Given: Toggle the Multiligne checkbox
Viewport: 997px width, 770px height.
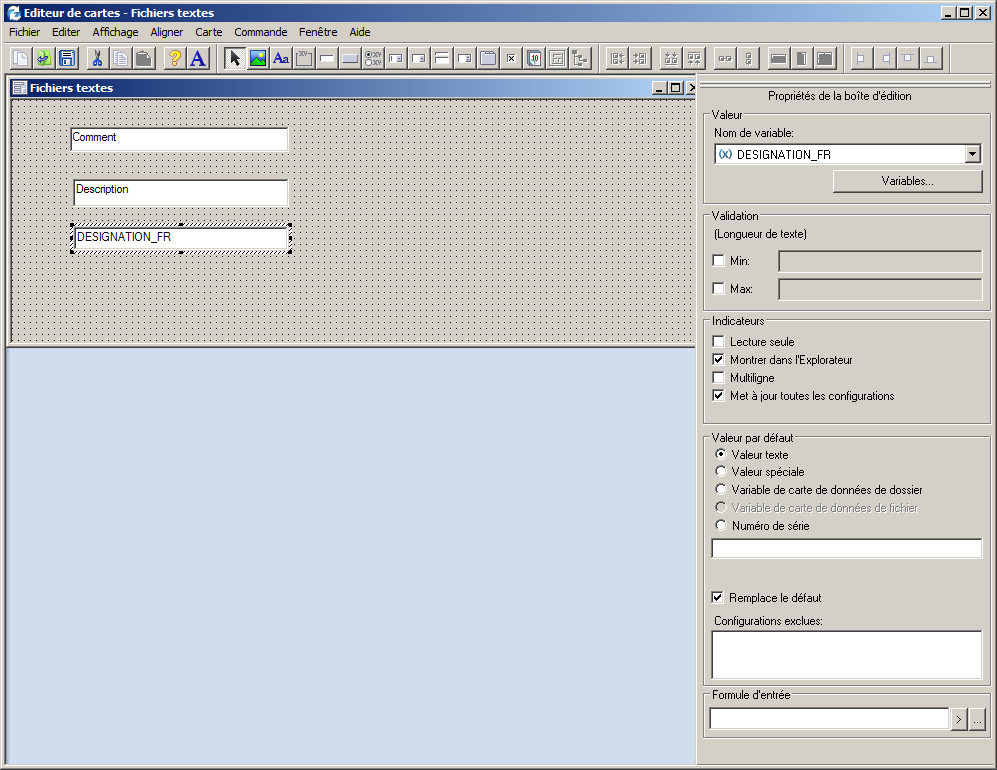Looking at the screenshot, I should coord(719,377).
